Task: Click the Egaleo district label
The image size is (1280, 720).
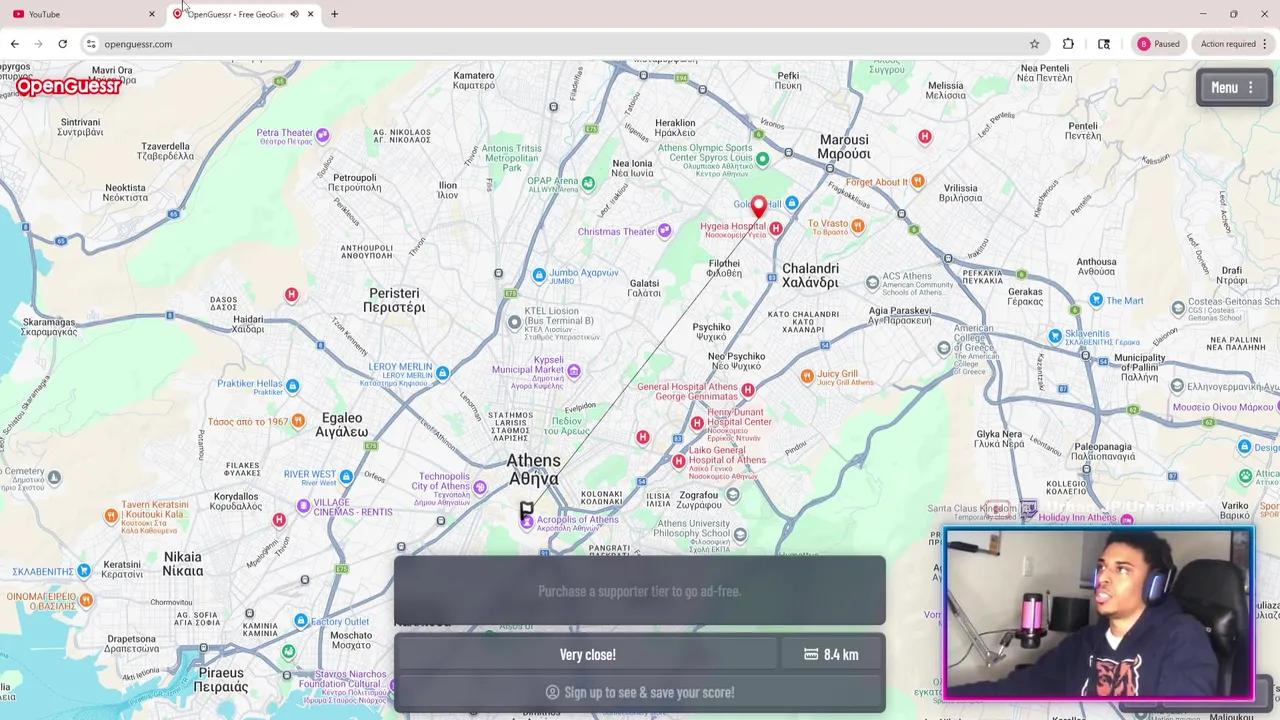Action: pos(342,425)
